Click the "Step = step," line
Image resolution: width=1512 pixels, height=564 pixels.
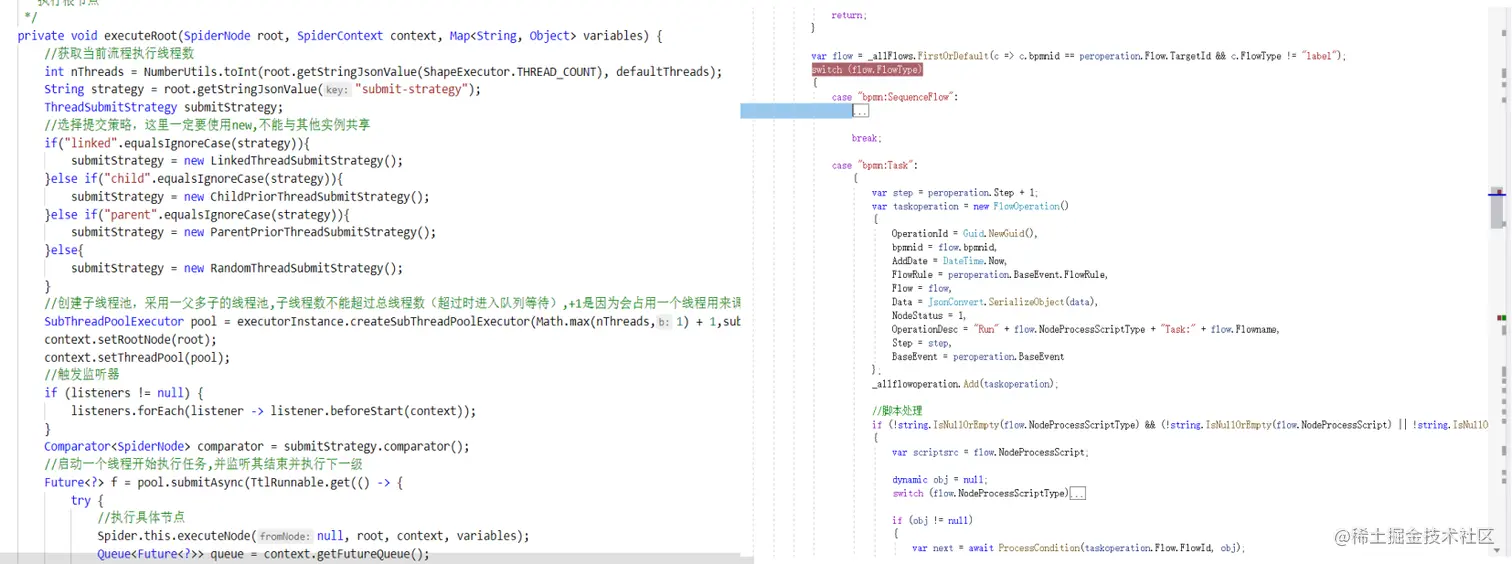(921, 343)
